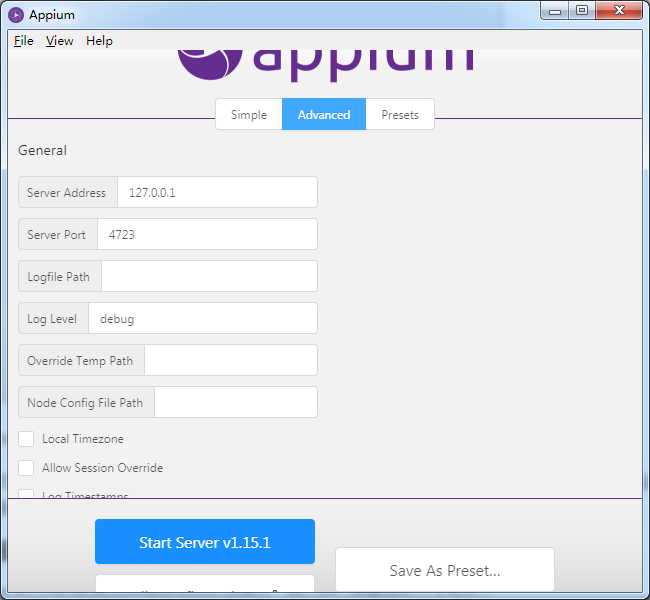Click the Logfile Path label
The width and height of the screenshot is (650, 600).
click(58, 277)
